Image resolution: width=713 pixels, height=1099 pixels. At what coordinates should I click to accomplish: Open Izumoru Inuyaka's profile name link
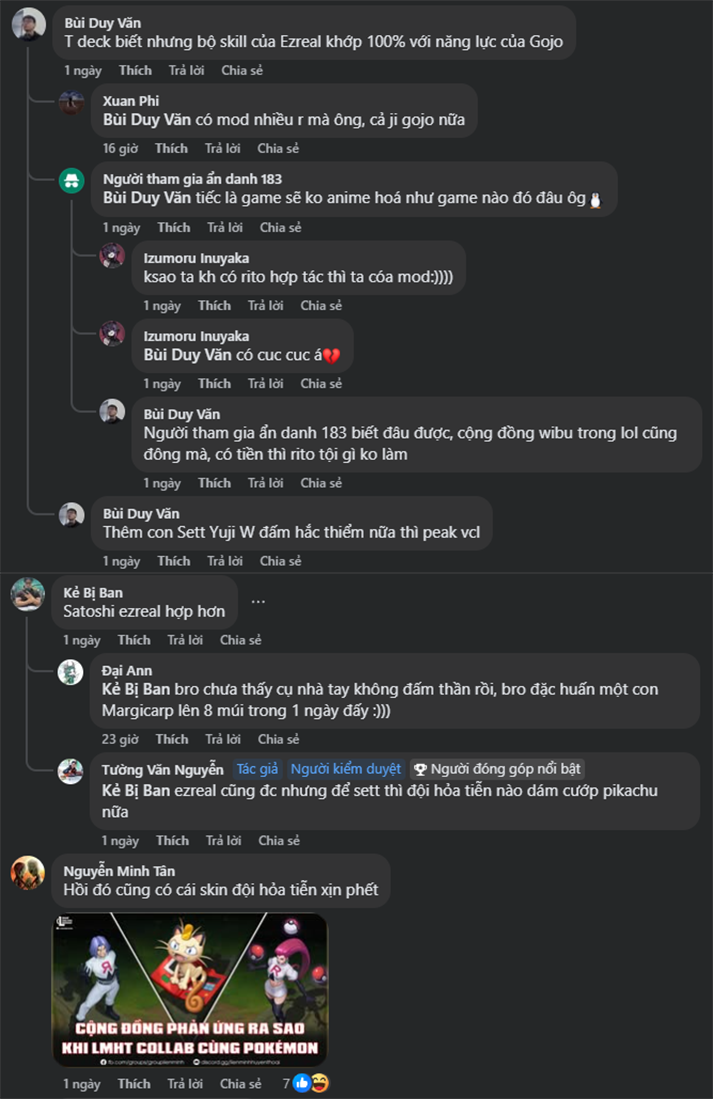196,258
